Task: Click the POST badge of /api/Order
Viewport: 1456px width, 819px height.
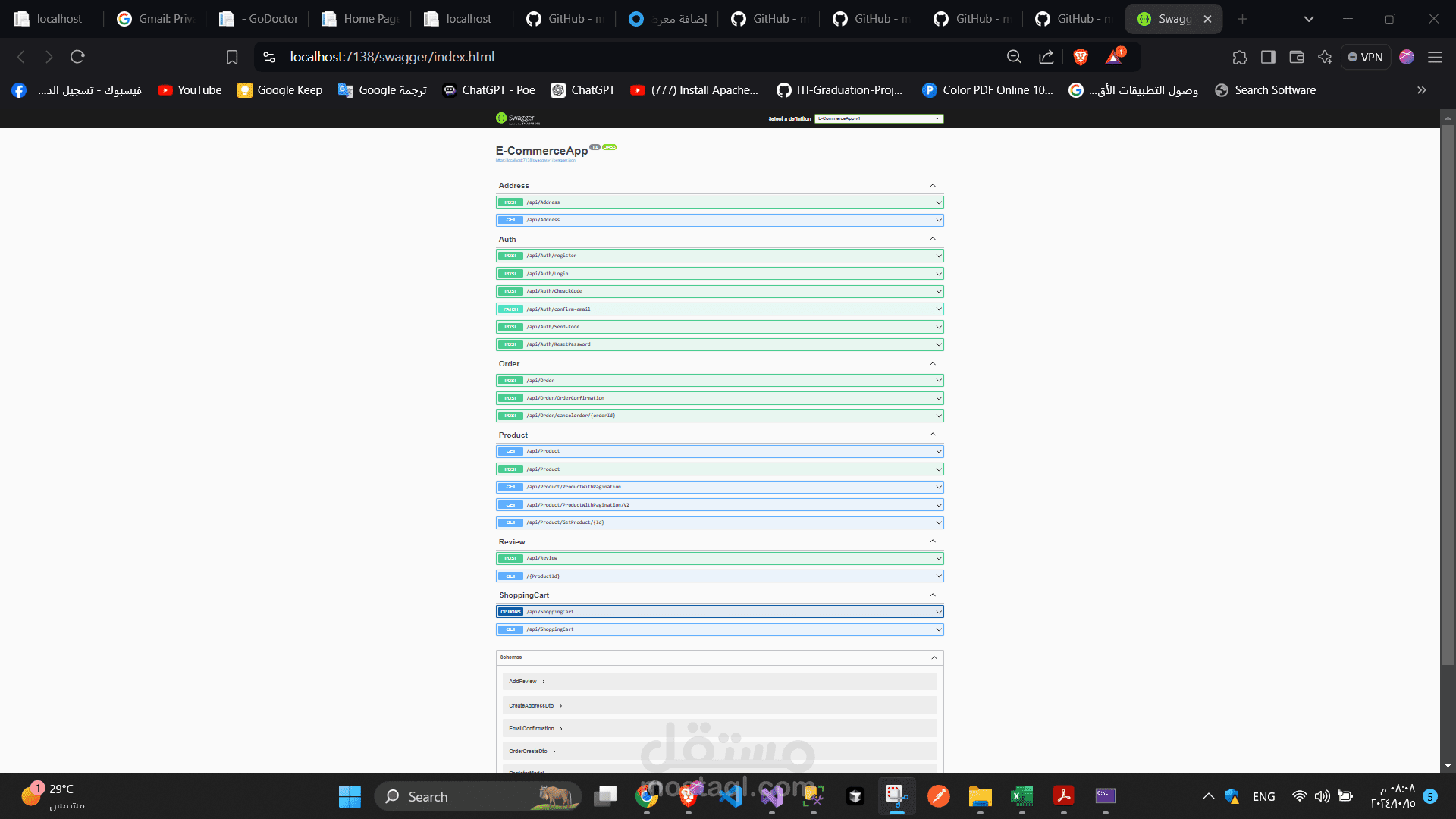Action: (x=510, y=381)
